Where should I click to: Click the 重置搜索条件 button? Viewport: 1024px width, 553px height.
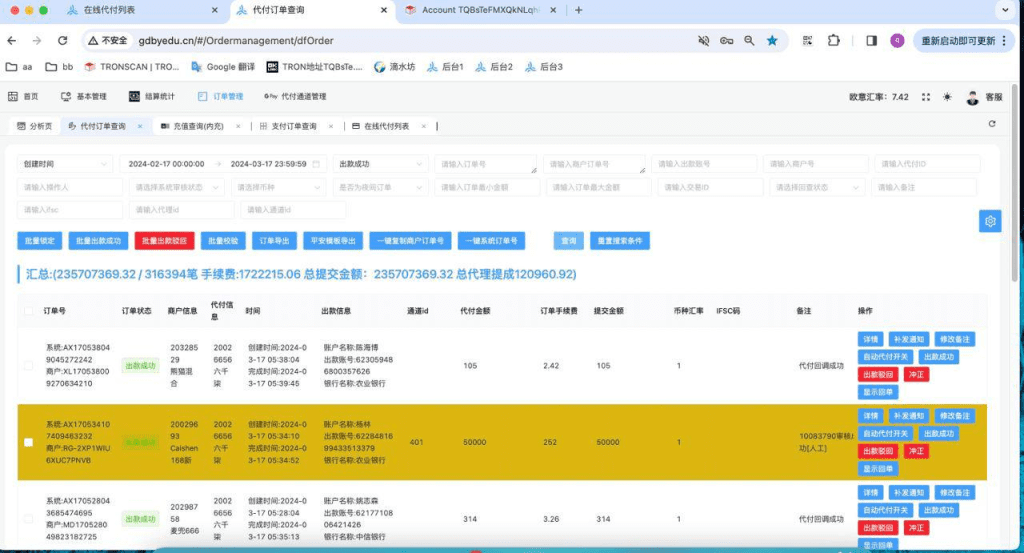[620, 241]
